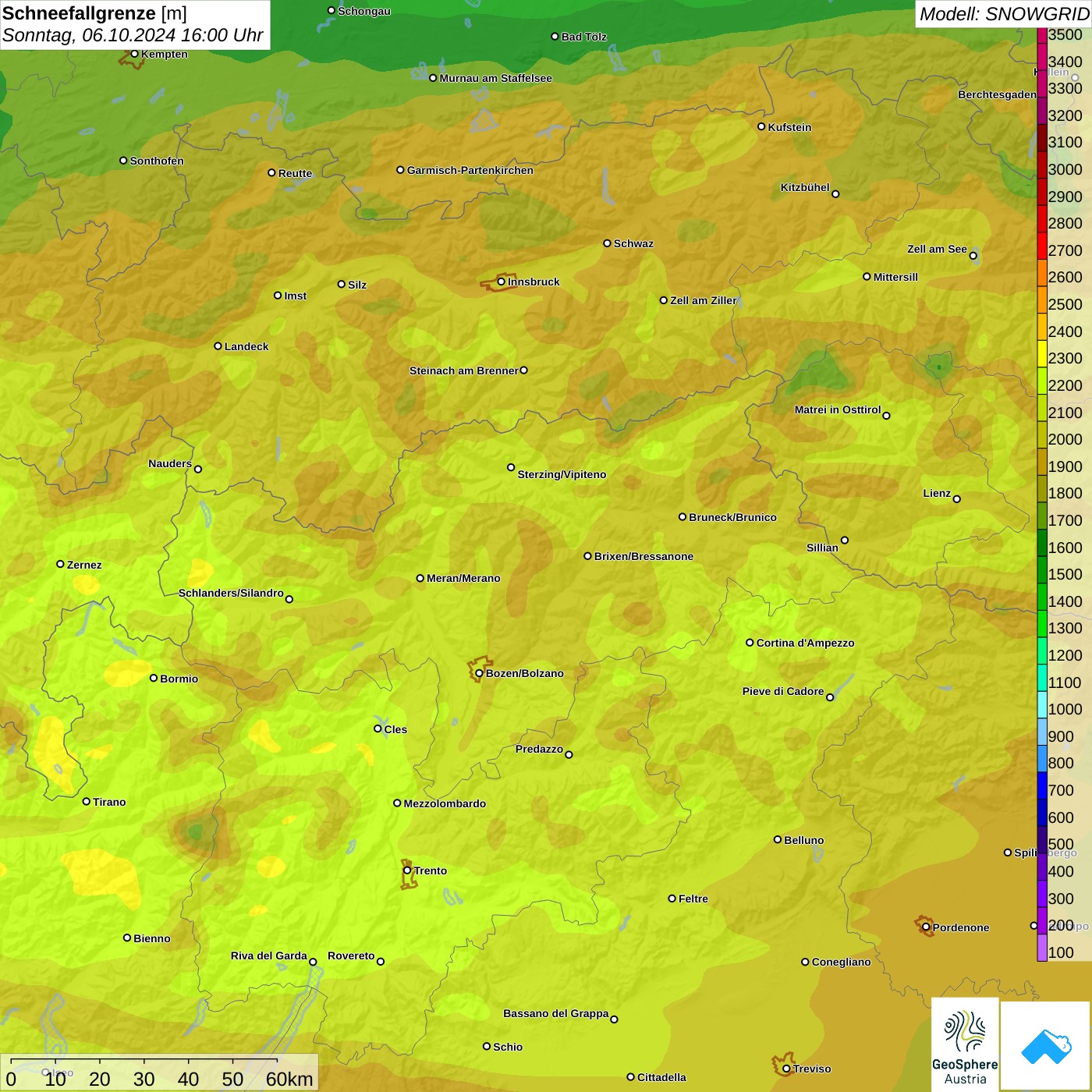The width and height of the screenshot is (1092, 1092).
Task: Click the 60km scale bar label
Action: pyautogui.click(x=289, y=1080)
